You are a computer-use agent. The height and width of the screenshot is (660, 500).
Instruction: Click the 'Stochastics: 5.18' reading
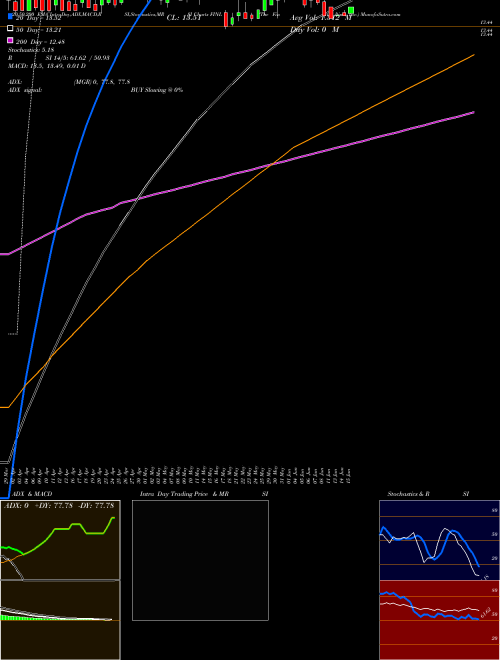31,50
